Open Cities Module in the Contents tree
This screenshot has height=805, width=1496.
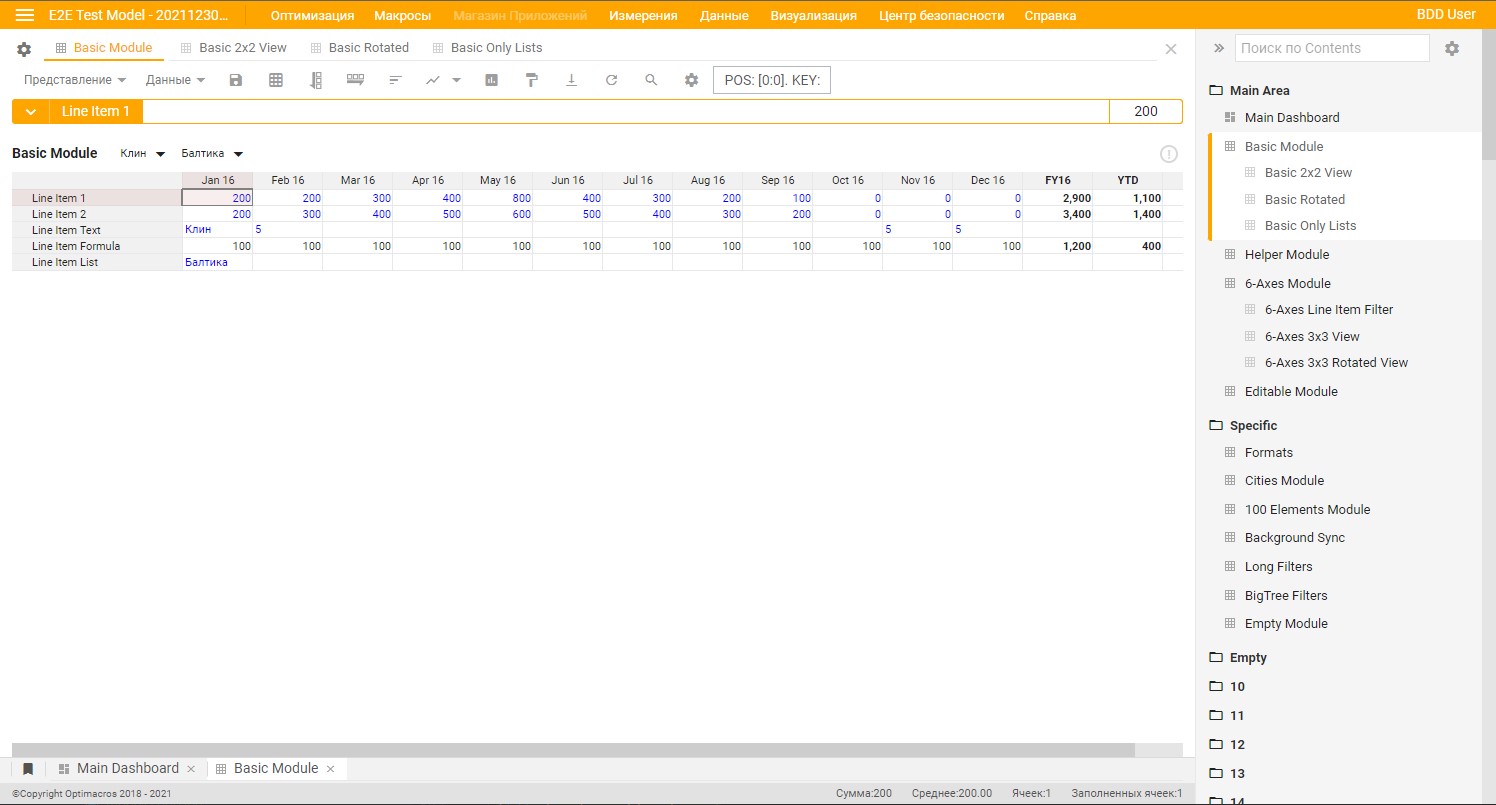1284,480
